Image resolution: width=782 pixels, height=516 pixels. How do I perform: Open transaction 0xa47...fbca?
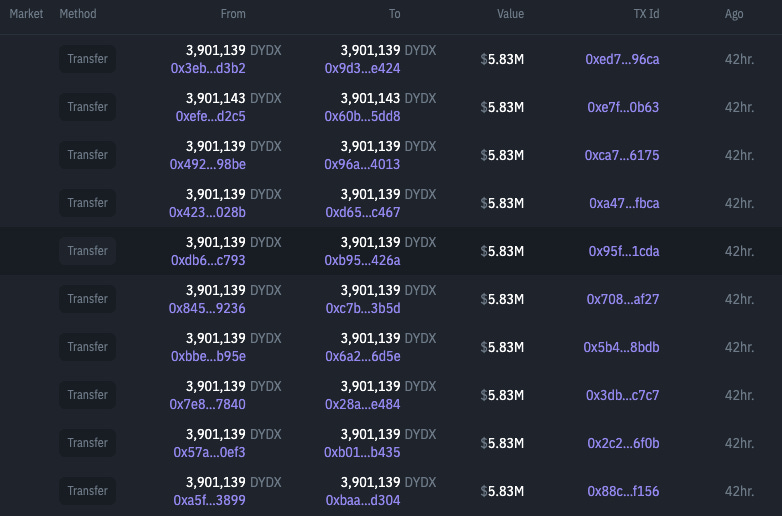(x=624, y=203)
